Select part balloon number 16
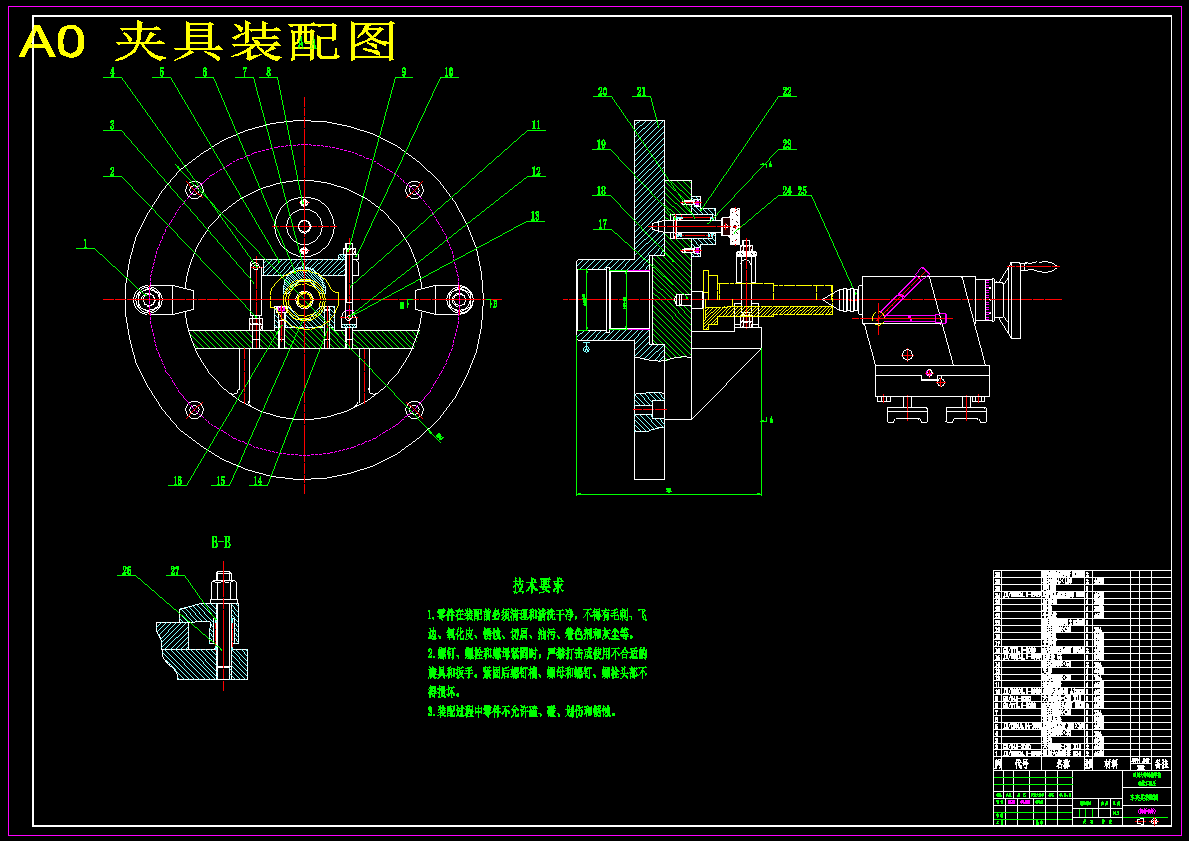Screen dimensions: 1189x841 pyautogui.click(x=177, y=481)
